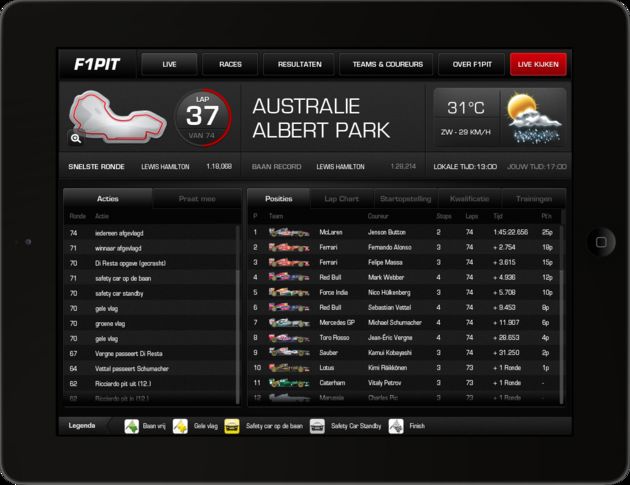Select the Trainingen tab
Viewport: 630px width, 485px height.
point(534,199)
